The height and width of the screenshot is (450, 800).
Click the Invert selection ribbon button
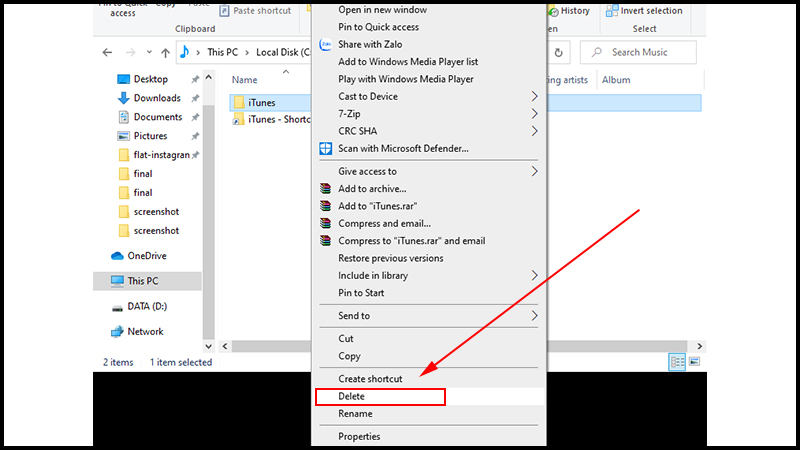click(644, 11)
